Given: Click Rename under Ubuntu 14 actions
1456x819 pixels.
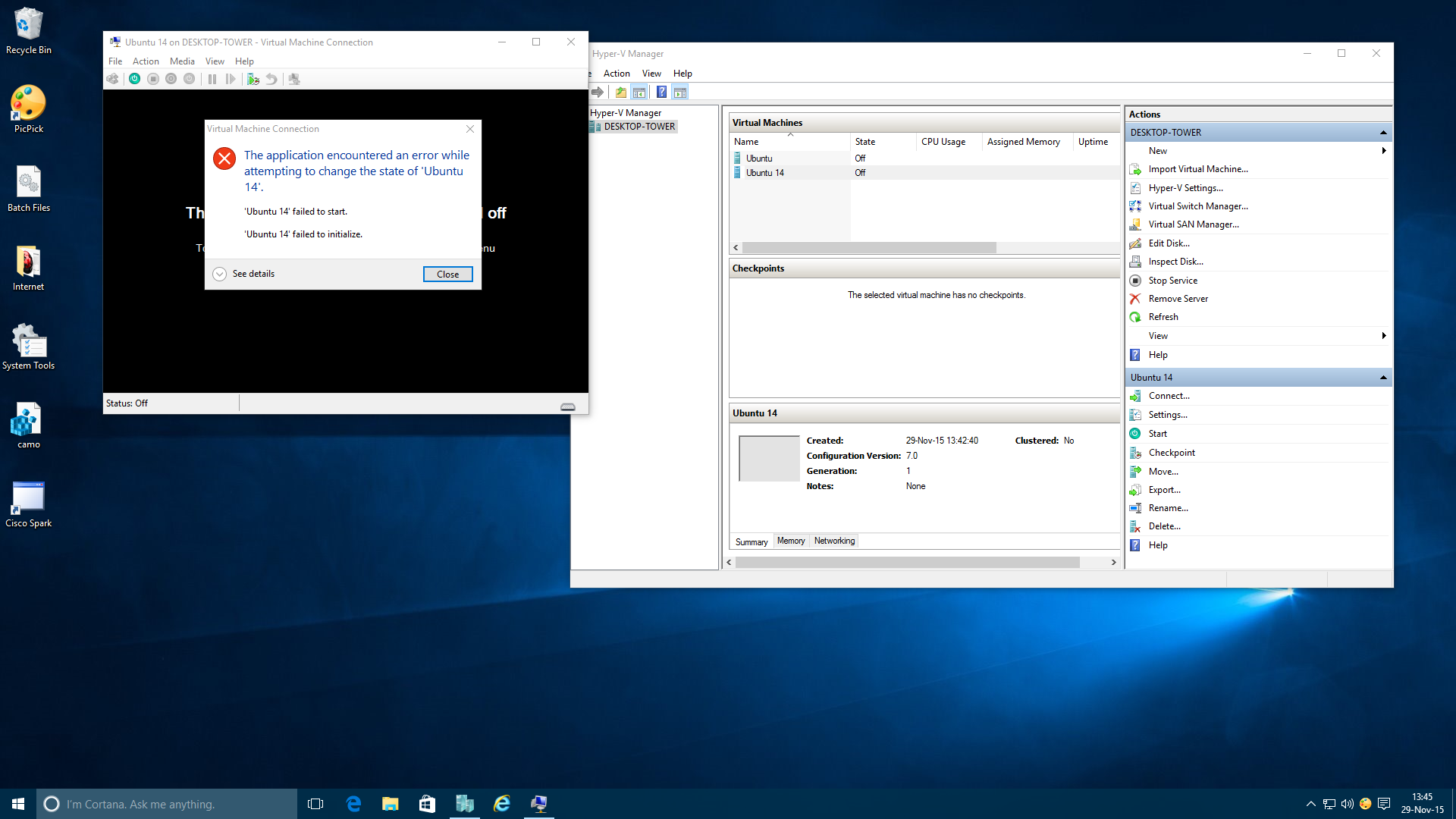Looking at the screenshot, I should coord(1168,508).
